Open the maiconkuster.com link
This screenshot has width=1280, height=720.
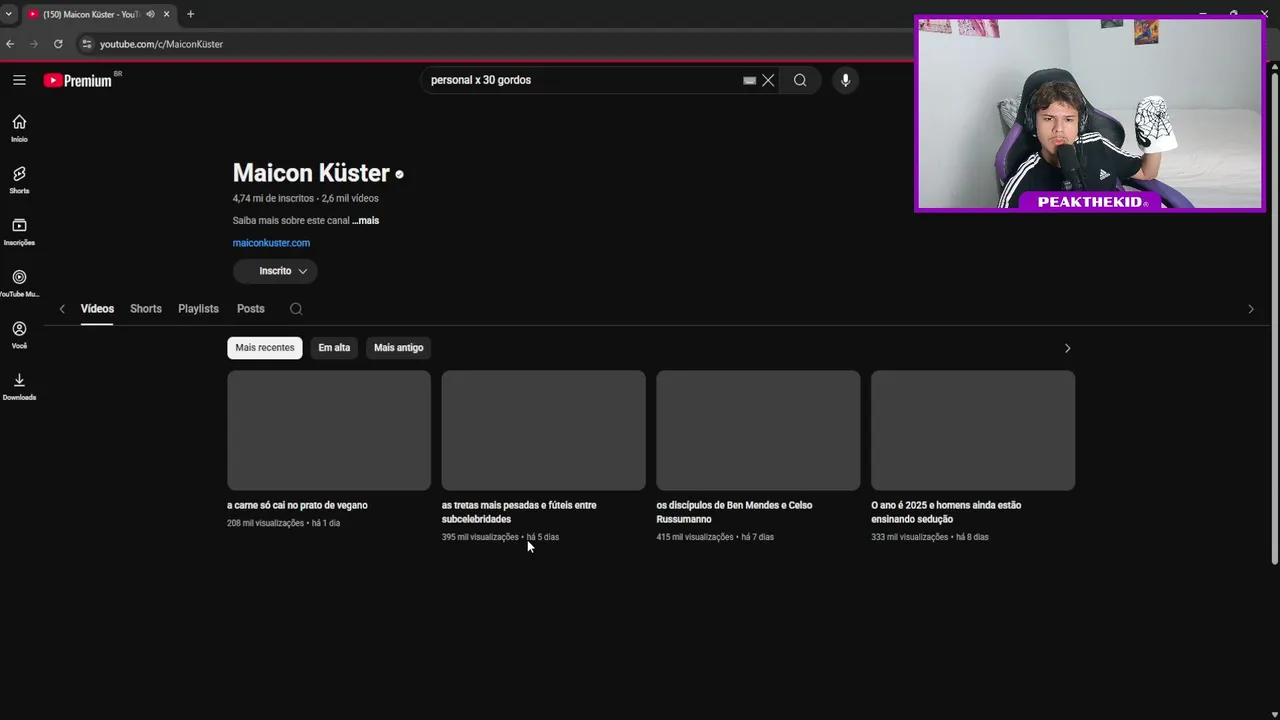pyautogui.click(x=271, y=243)
